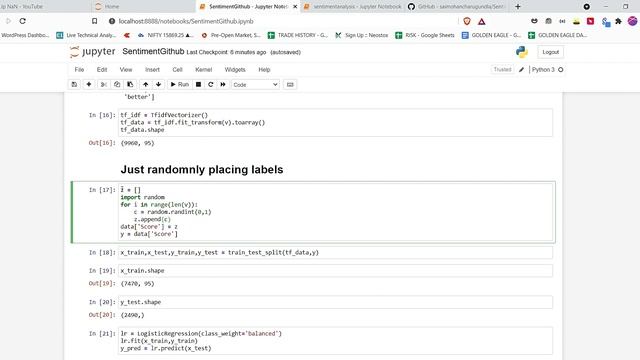This screenshot has height=360, width=640.
Task: Click inside cell In [17] code editor
Action: pyautogui.click(x=336, y=212)
